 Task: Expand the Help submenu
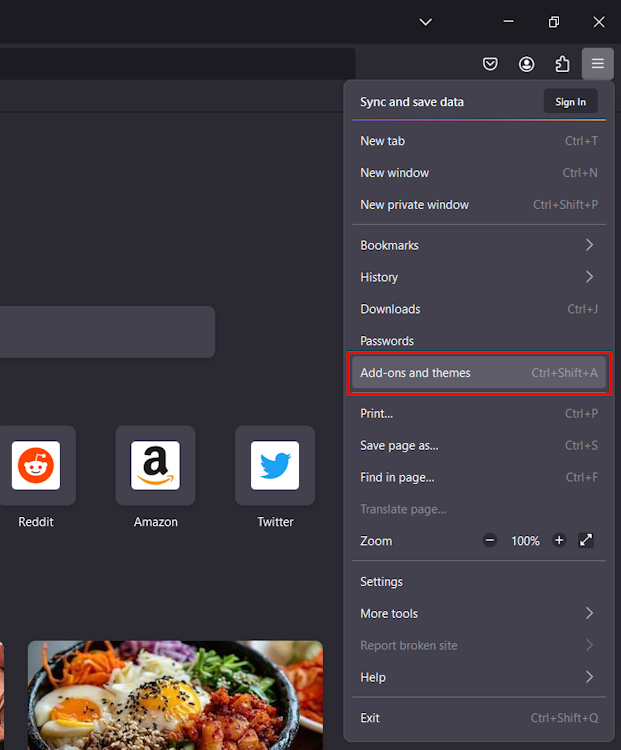479,677
